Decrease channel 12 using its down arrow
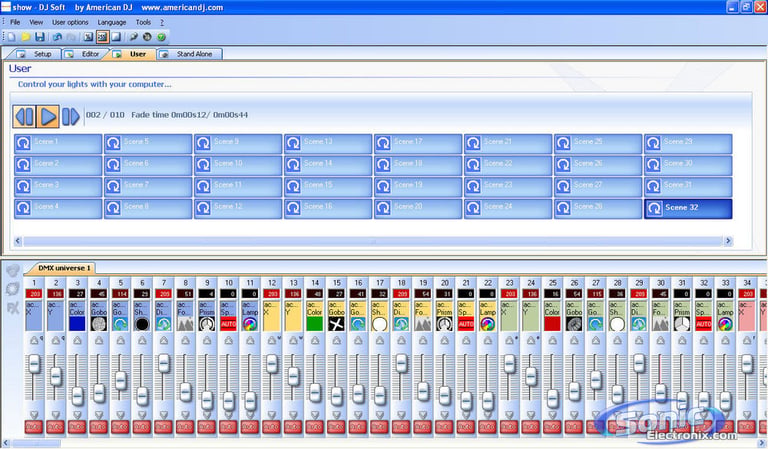This screenshot has width=768, height=449. coord(271,414)
